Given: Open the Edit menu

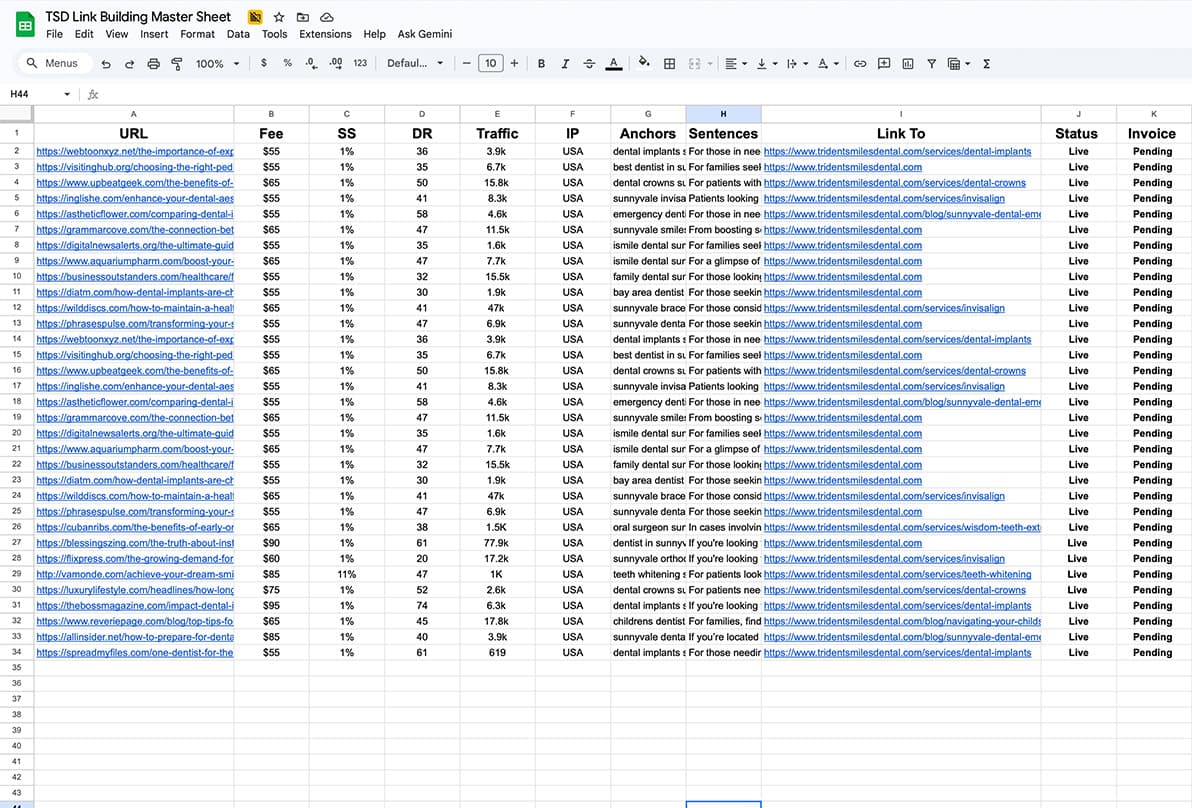Looking at the screenshot, I should pyautogui.click(x=84, y=34).
